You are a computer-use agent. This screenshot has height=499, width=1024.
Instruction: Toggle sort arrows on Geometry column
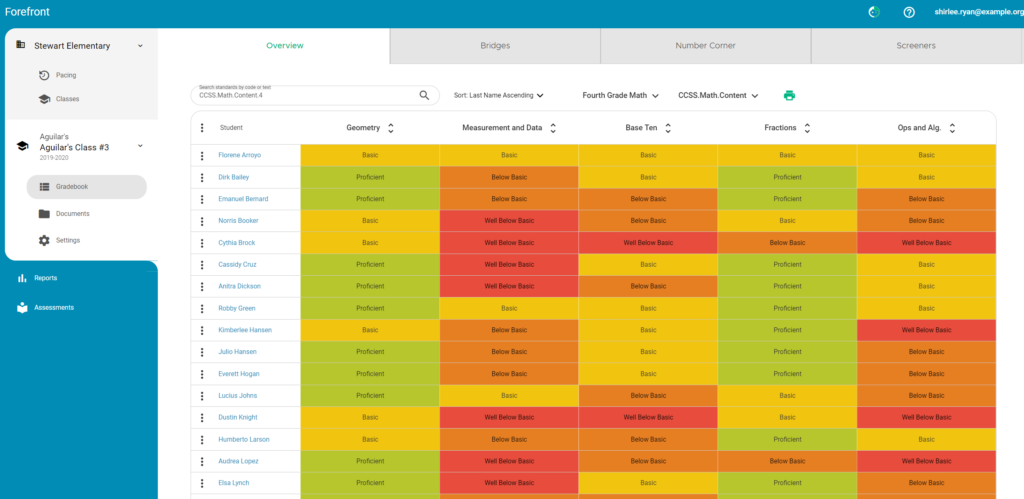(x=391, y=128)
